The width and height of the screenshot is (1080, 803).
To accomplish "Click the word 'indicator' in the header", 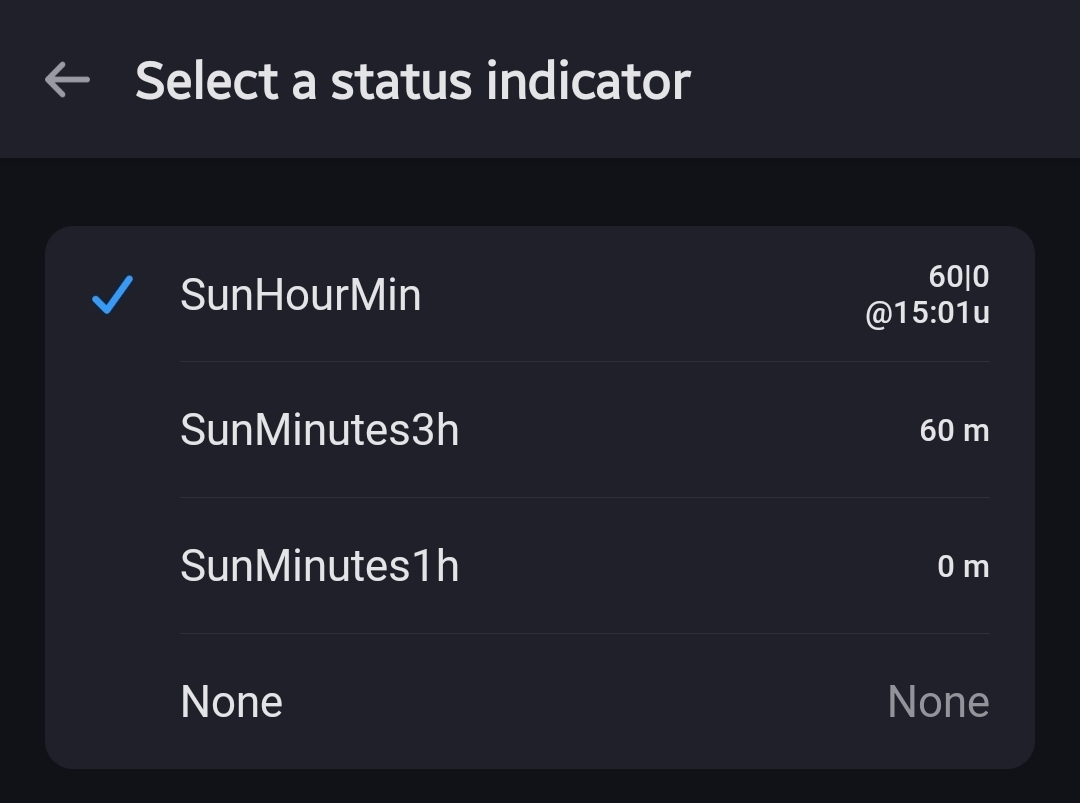I will point(588,80).
